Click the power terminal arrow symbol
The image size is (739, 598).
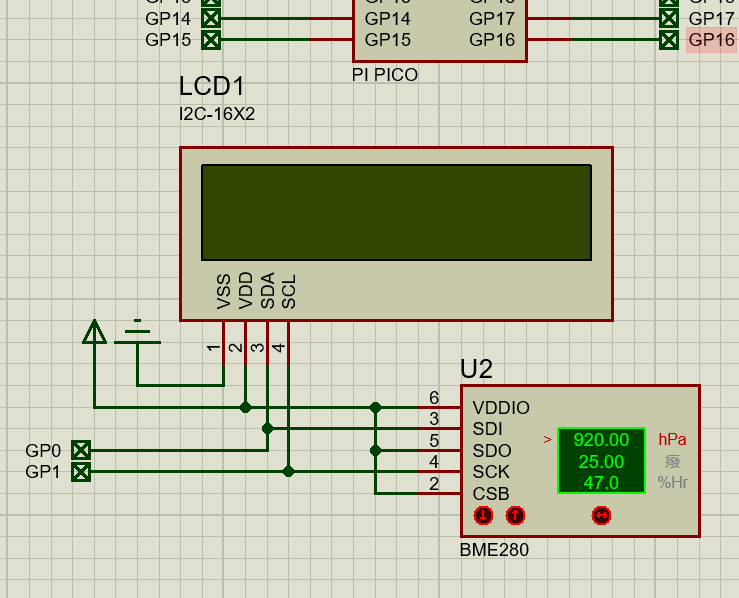94,332
